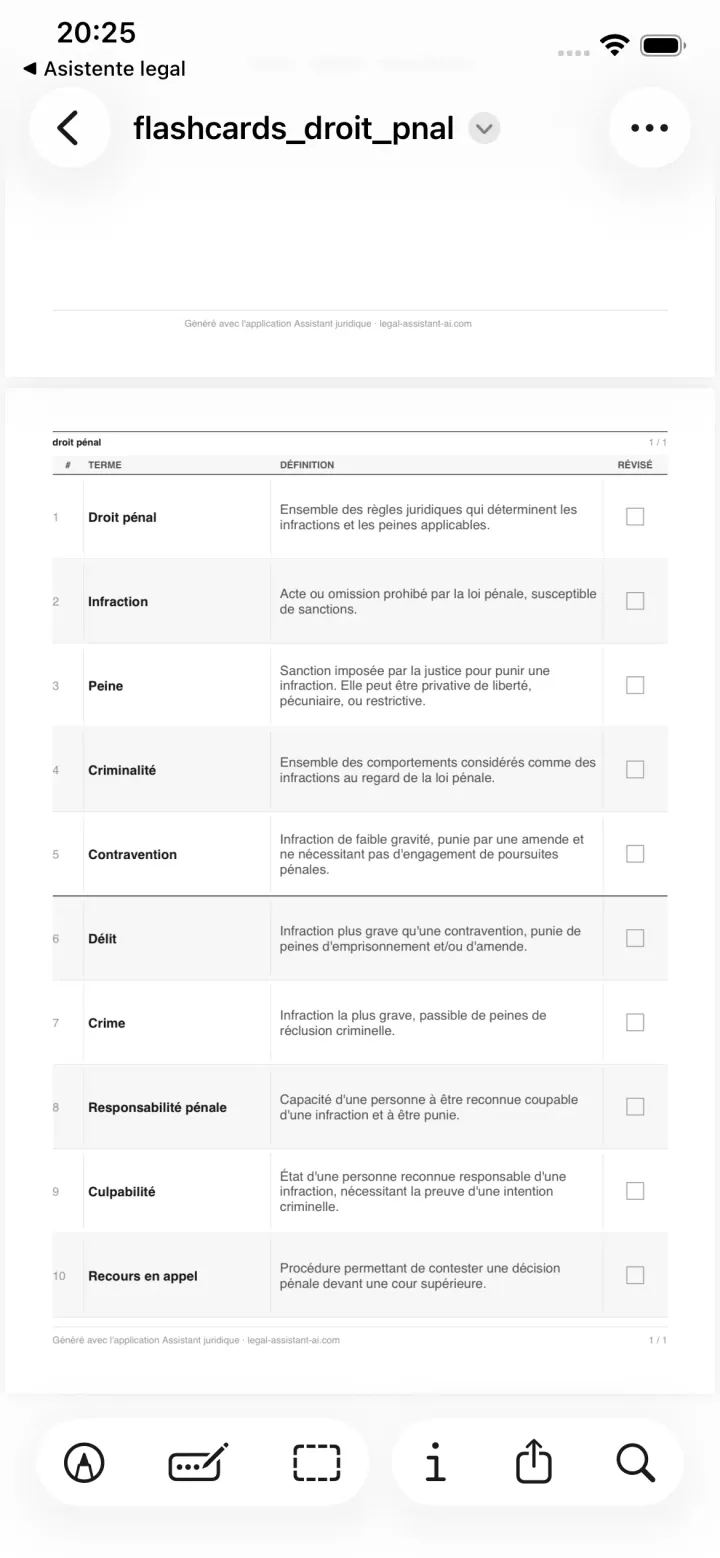Open the form fill signature tool
Image resolution: width=720 pixels, height=1558 pixels.
point(198,1463)
